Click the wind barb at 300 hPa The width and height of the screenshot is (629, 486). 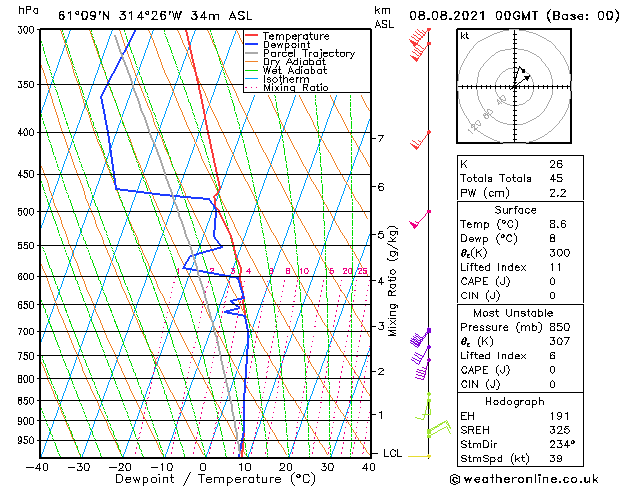[x=420, y=36]
